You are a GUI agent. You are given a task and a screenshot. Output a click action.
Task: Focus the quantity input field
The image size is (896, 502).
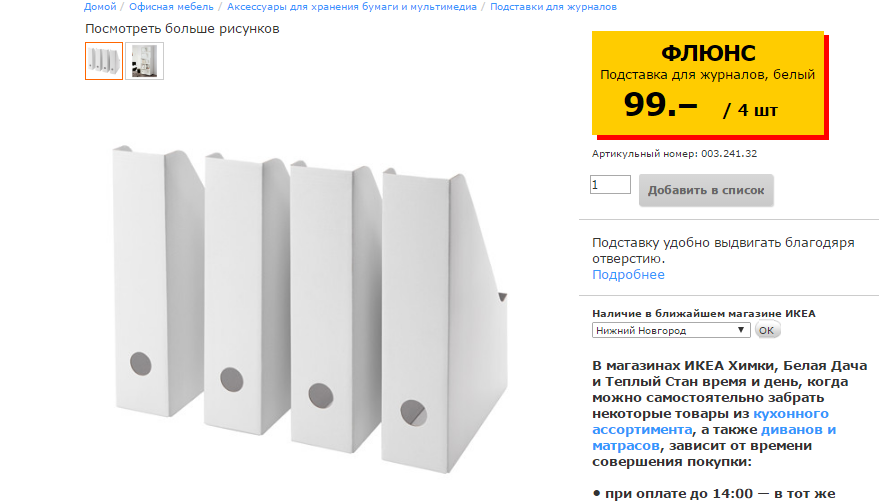pos(610,185)
